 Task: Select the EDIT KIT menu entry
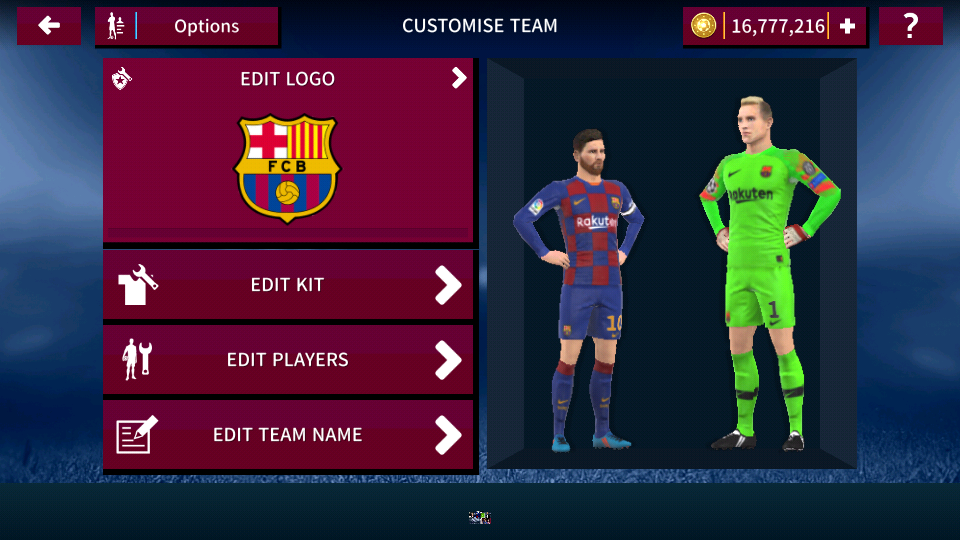(x=288, y=285)
